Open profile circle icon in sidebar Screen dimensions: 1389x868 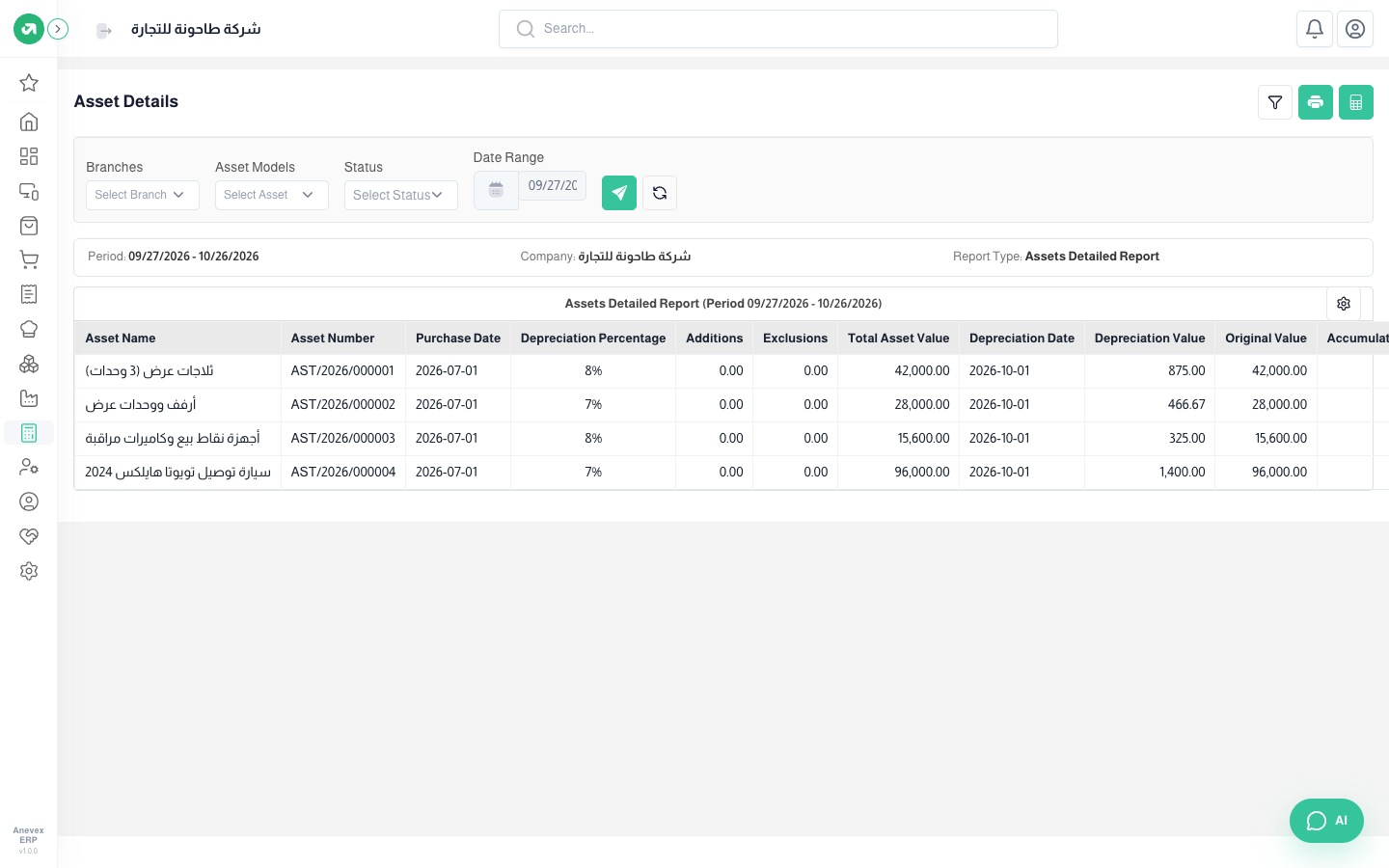click(x=29, y=502)
